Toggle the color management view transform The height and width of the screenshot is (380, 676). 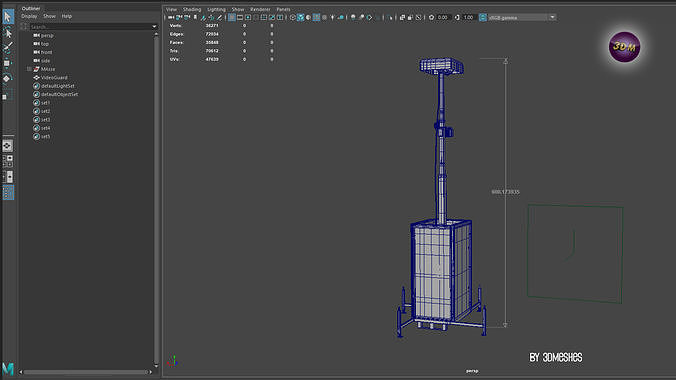(483, 17)
